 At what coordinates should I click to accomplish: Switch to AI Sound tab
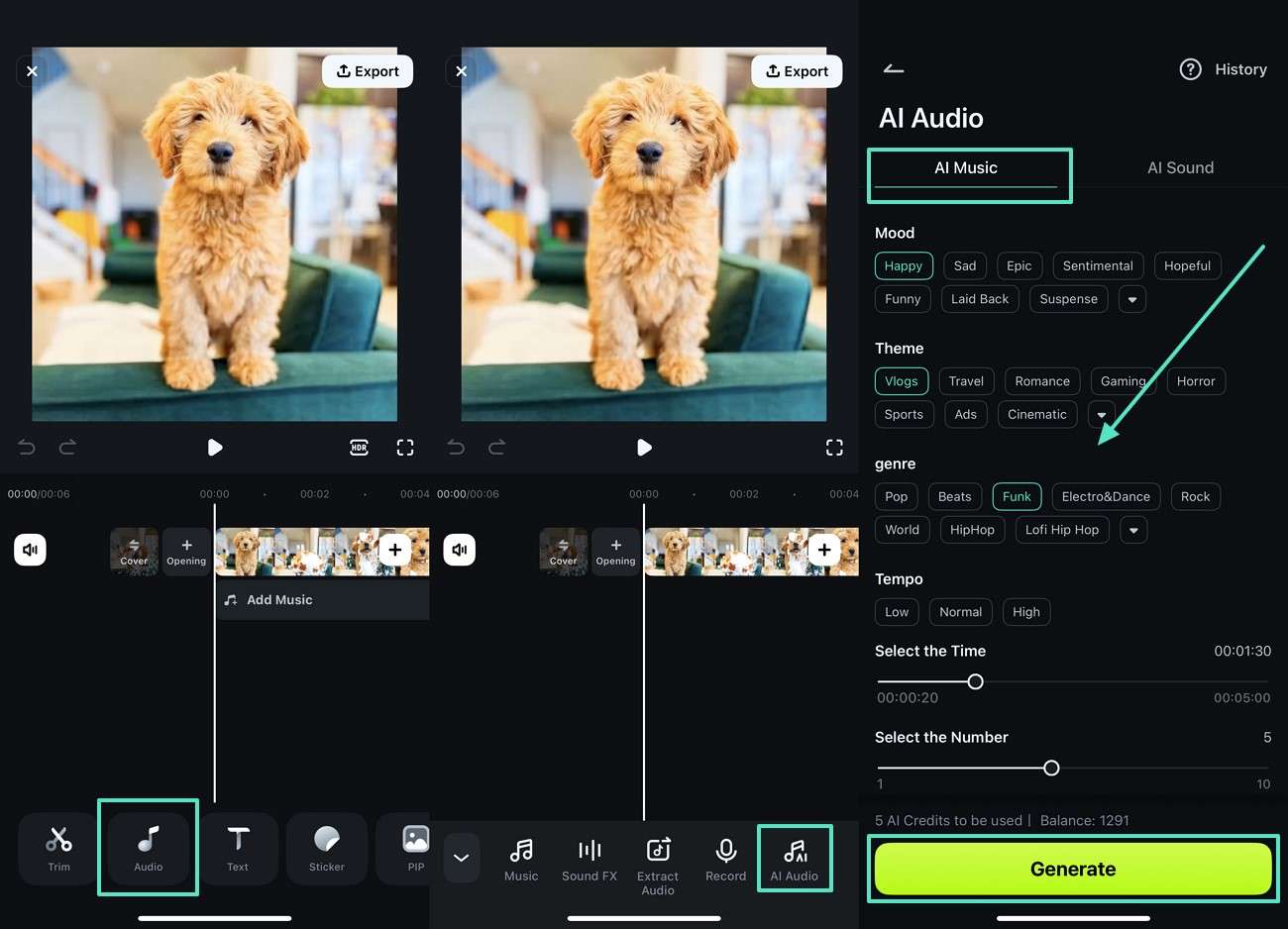click(1180, 168)
